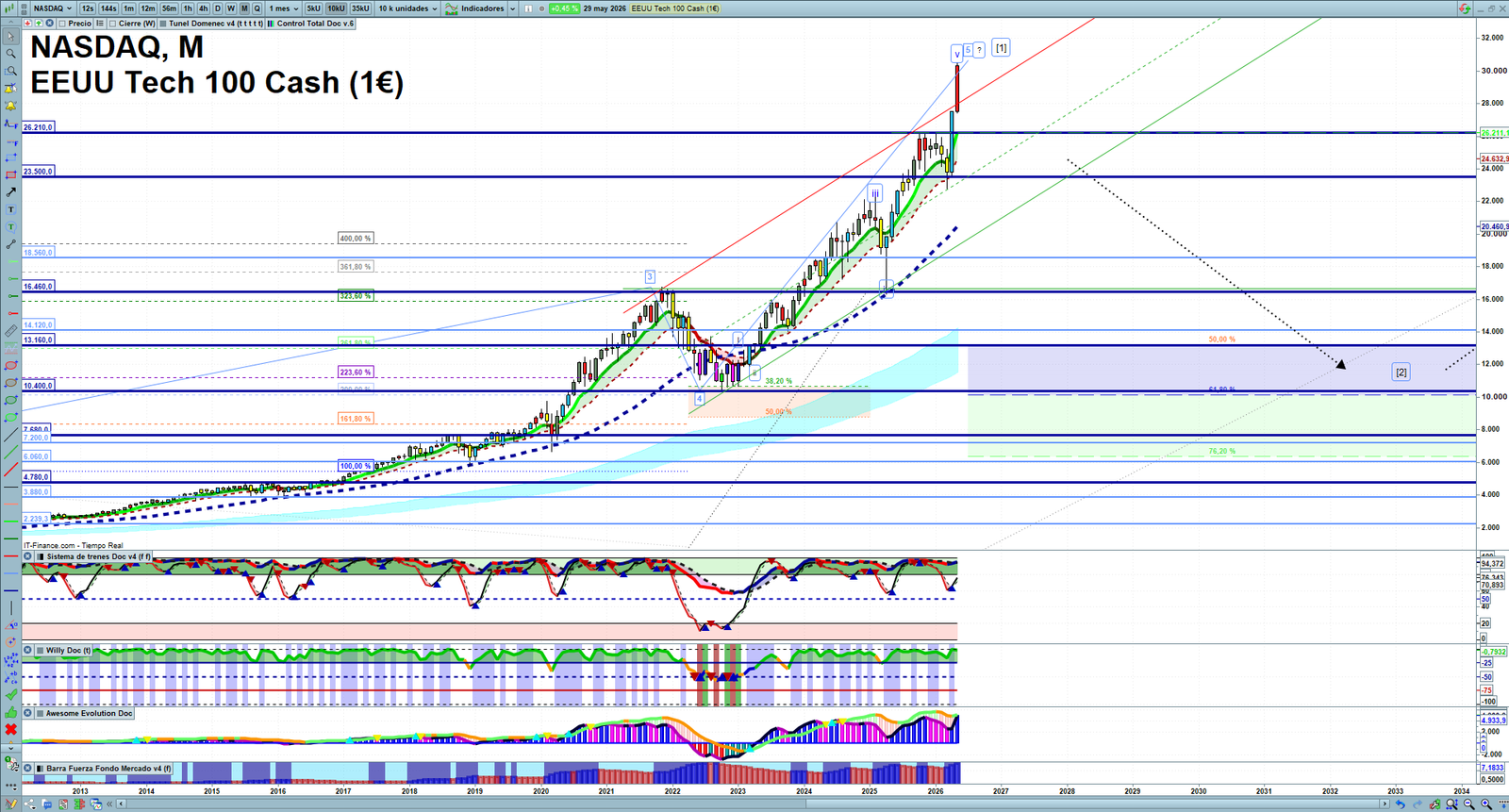Click the 10kU units button
1509x812 pixels.
337,8
